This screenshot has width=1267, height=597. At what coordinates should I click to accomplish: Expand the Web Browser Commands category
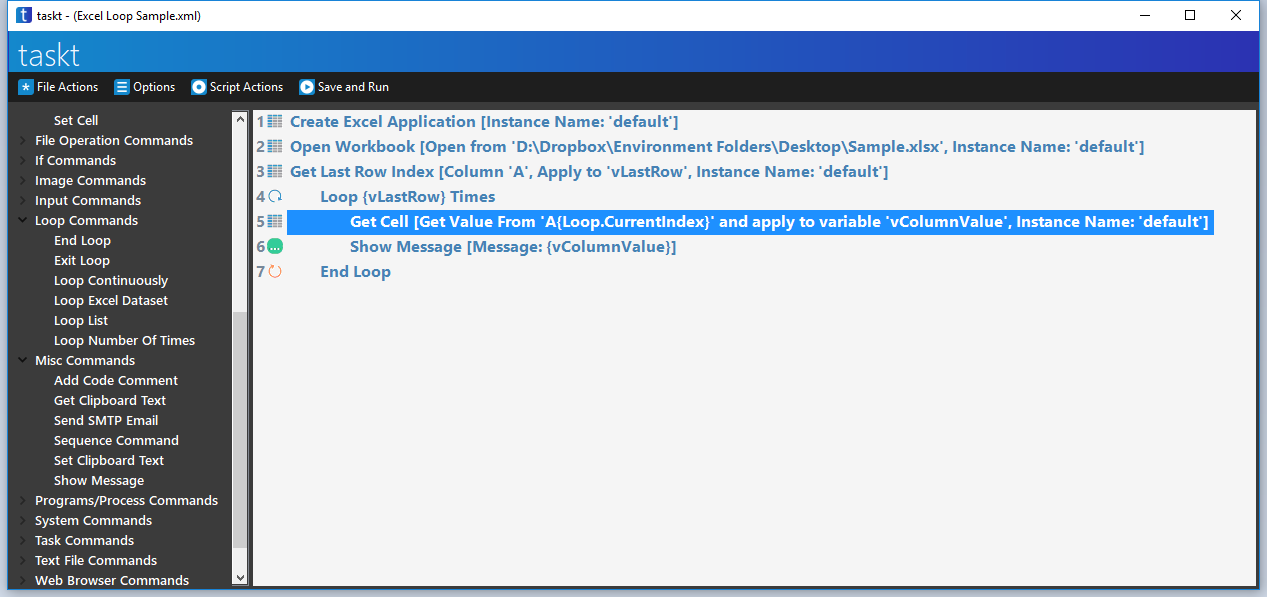click(x=22, y=580)
